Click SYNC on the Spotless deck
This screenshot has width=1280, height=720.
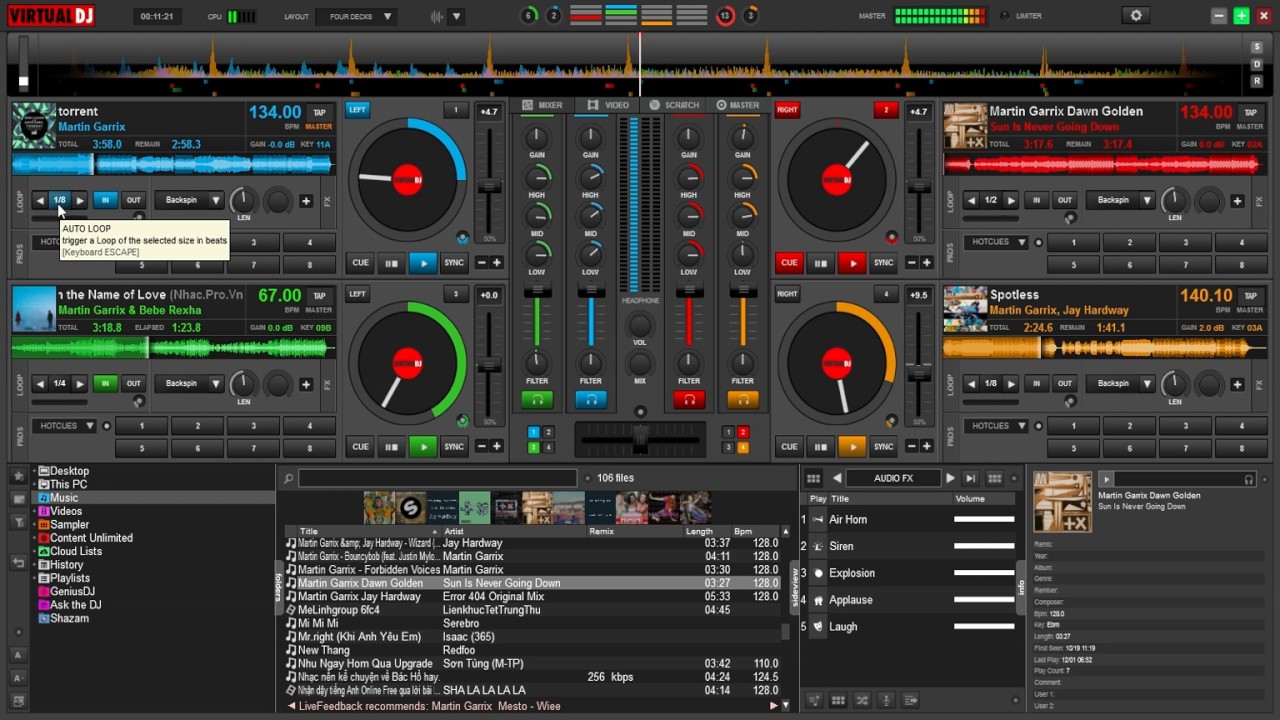(884, 447)
